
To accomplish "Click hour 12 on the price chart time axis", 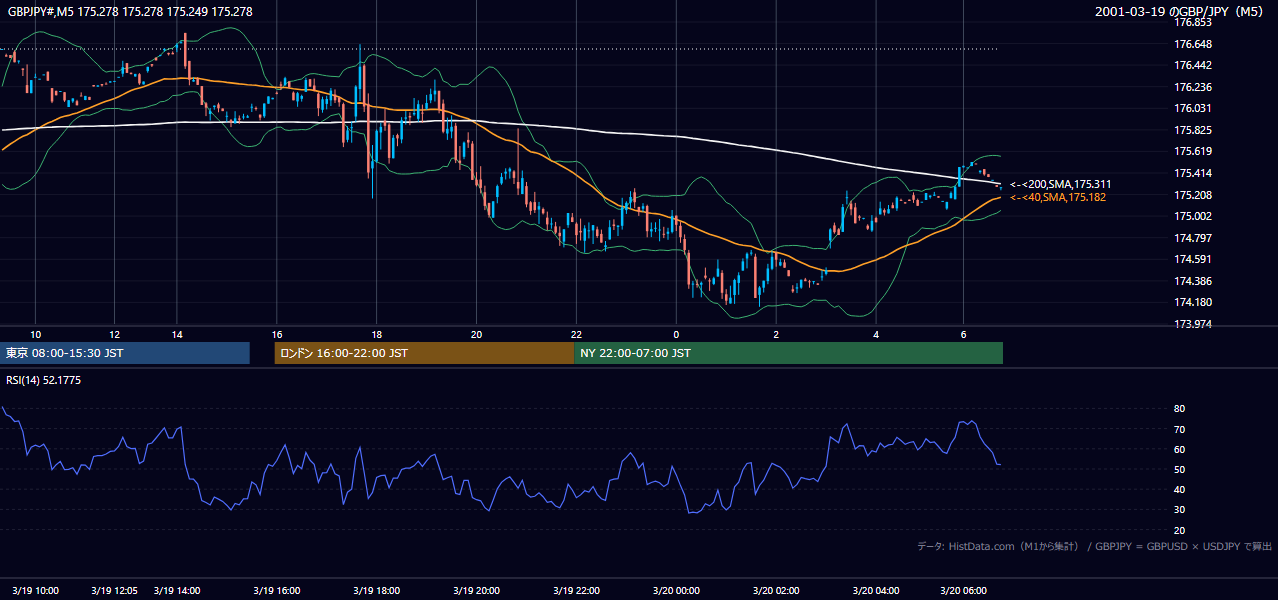I will (x=114, y=334).
